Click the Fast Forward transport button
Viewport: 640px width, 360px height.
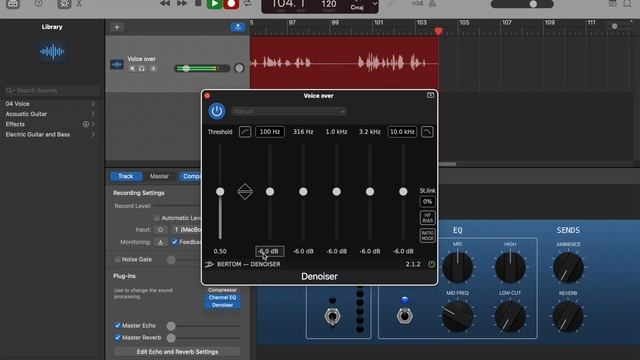(x=182, y=4)
